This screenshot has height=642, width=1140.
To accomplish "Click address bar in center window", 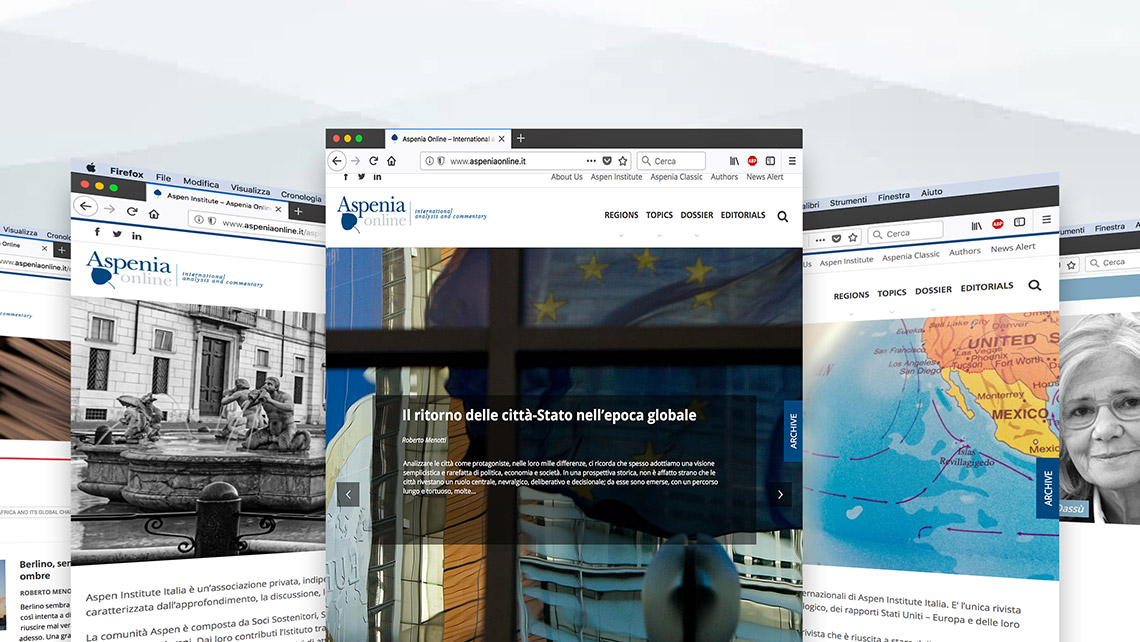I will point(525,161).
